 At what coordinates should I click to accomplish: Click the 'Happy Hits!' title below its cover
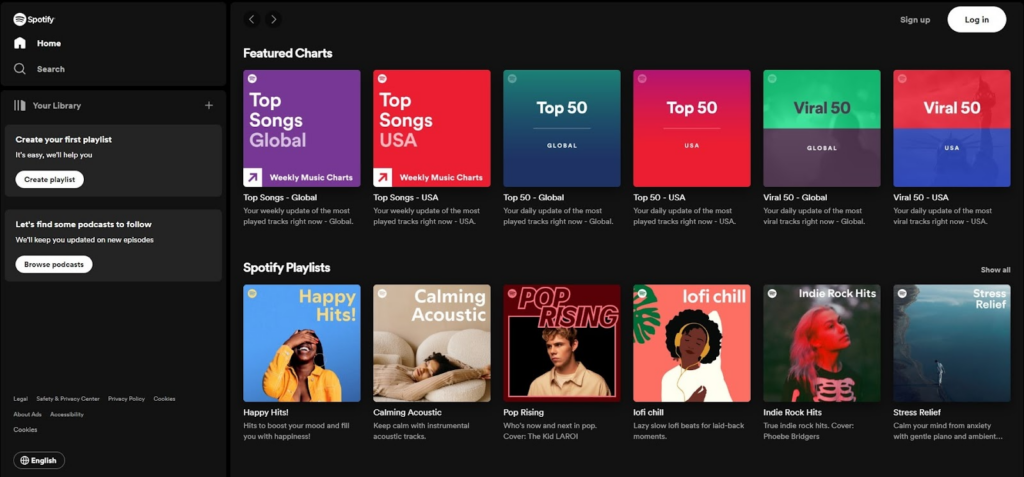click(266, 412)
